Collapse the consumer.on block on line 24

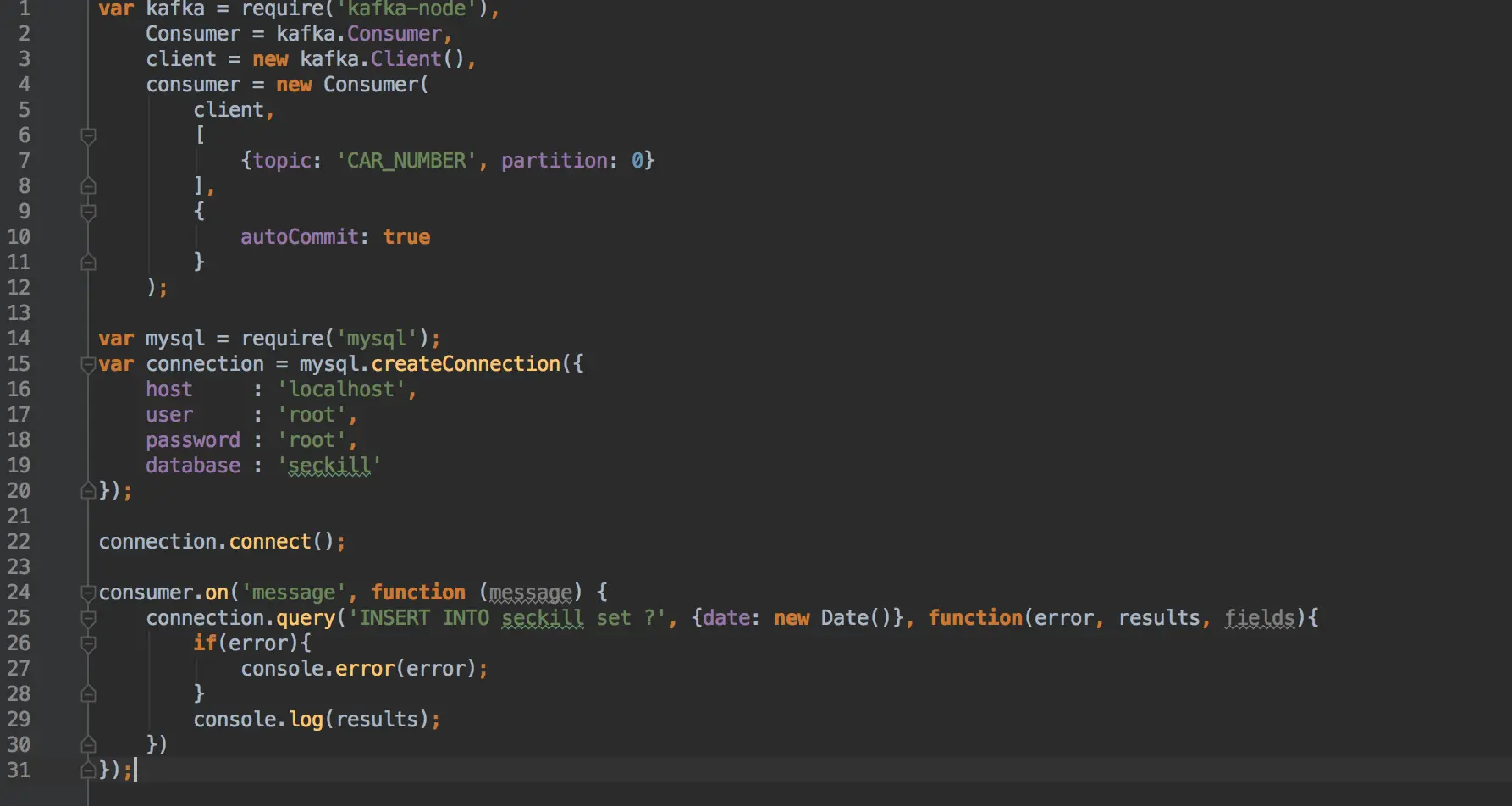click(88, 593)
